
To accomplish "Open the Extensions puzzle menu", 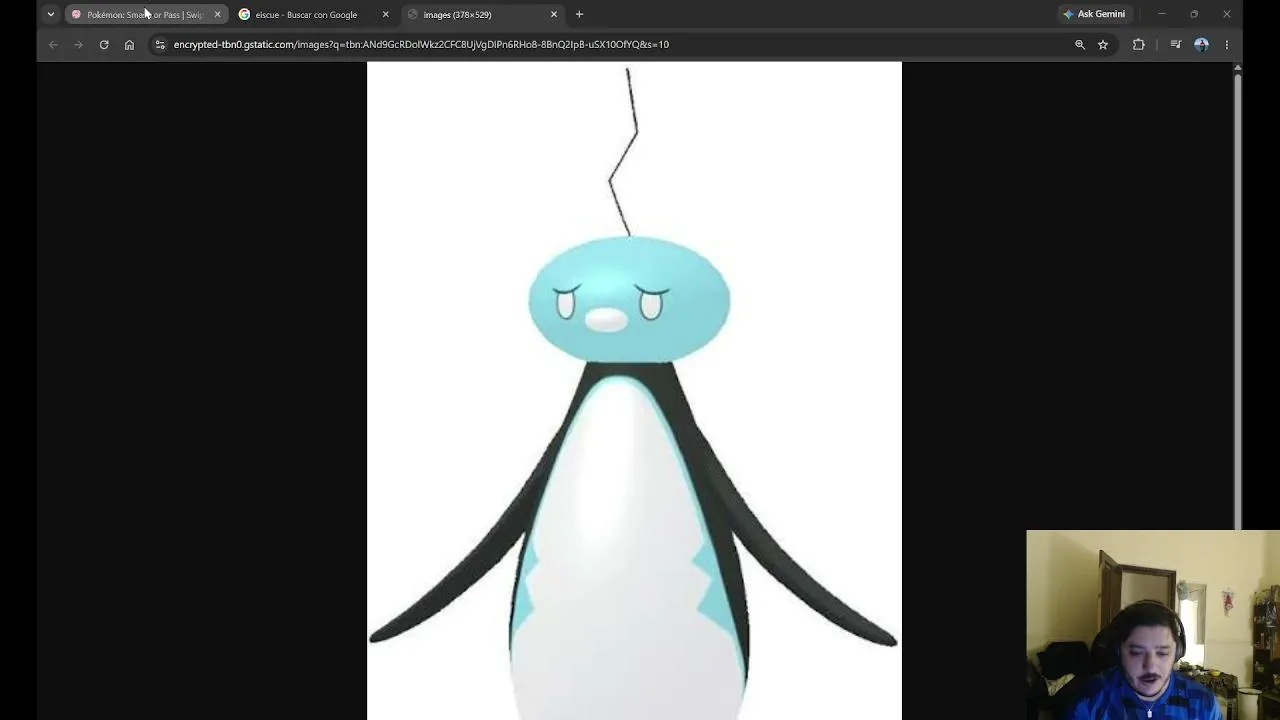I will [x=1138, y=44].
